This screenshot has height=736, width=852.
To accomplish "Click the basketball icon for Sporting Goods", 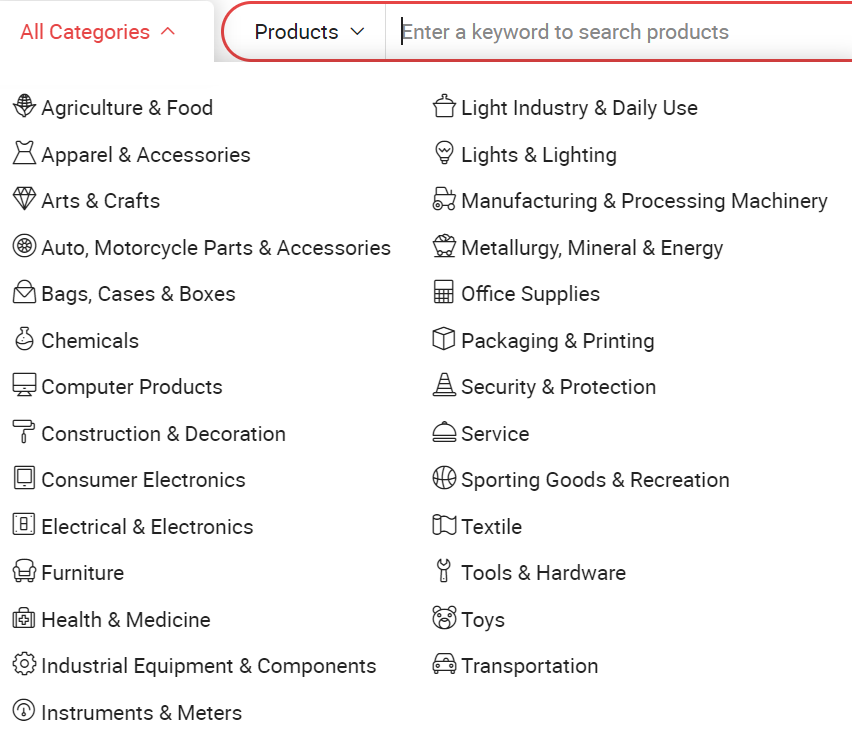I will pos(444,479).
